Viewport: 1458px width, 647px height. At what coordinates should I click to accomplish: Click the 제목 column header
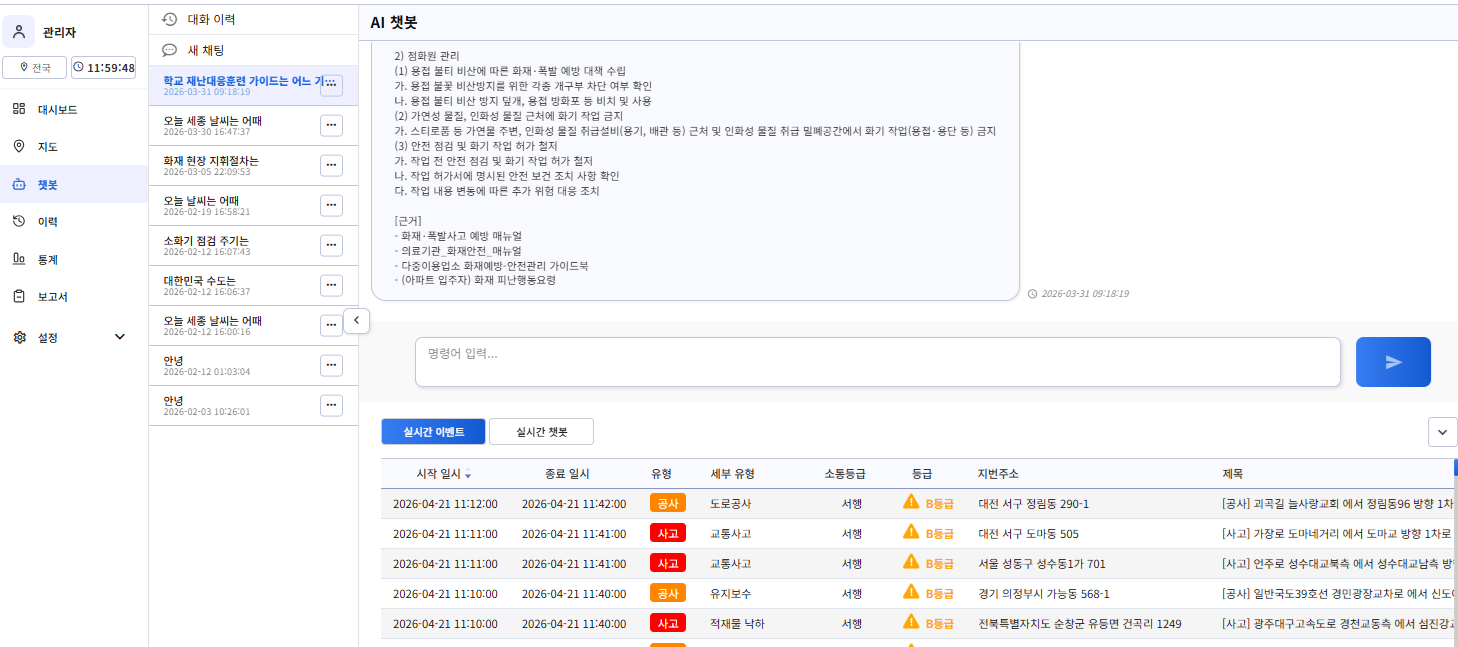[x=1233, y=474]
